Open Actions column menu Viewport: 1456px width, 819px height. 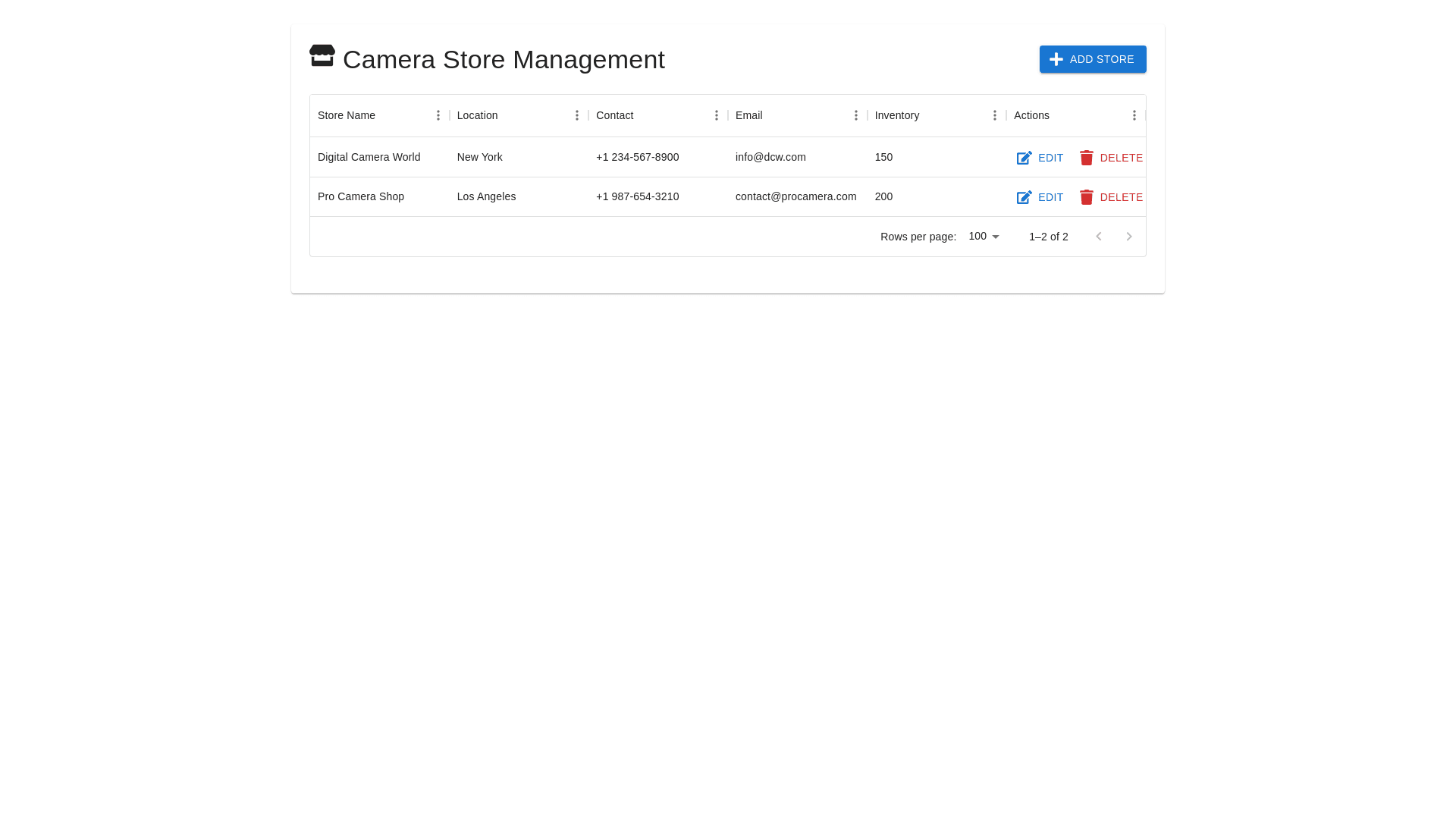pos(1134,115)
